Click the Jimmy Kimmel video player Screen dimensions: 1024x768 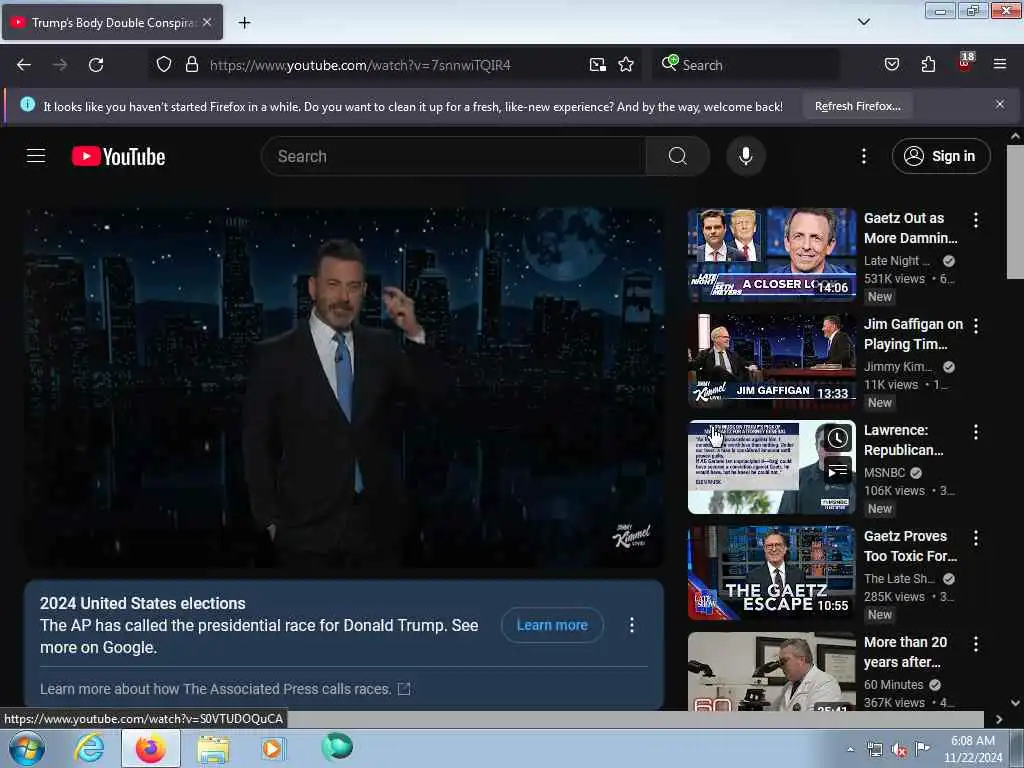coord(344,387)
